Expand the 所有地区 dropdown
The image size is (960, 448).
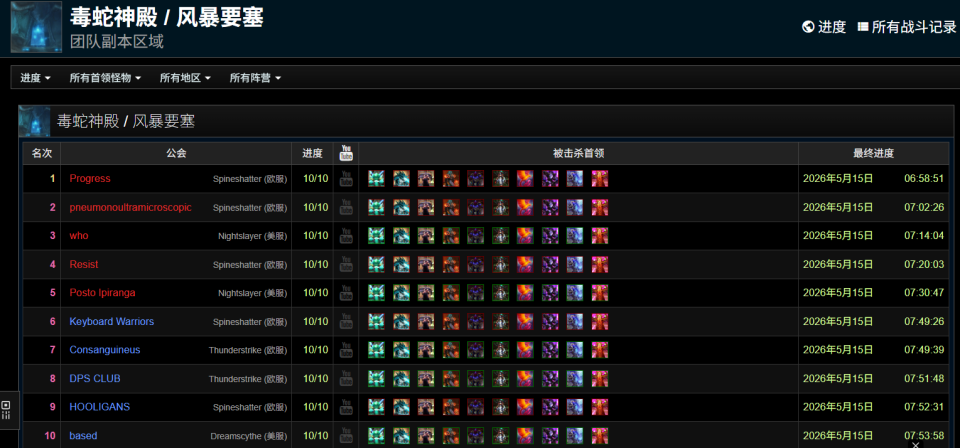[x=186, y=78]
